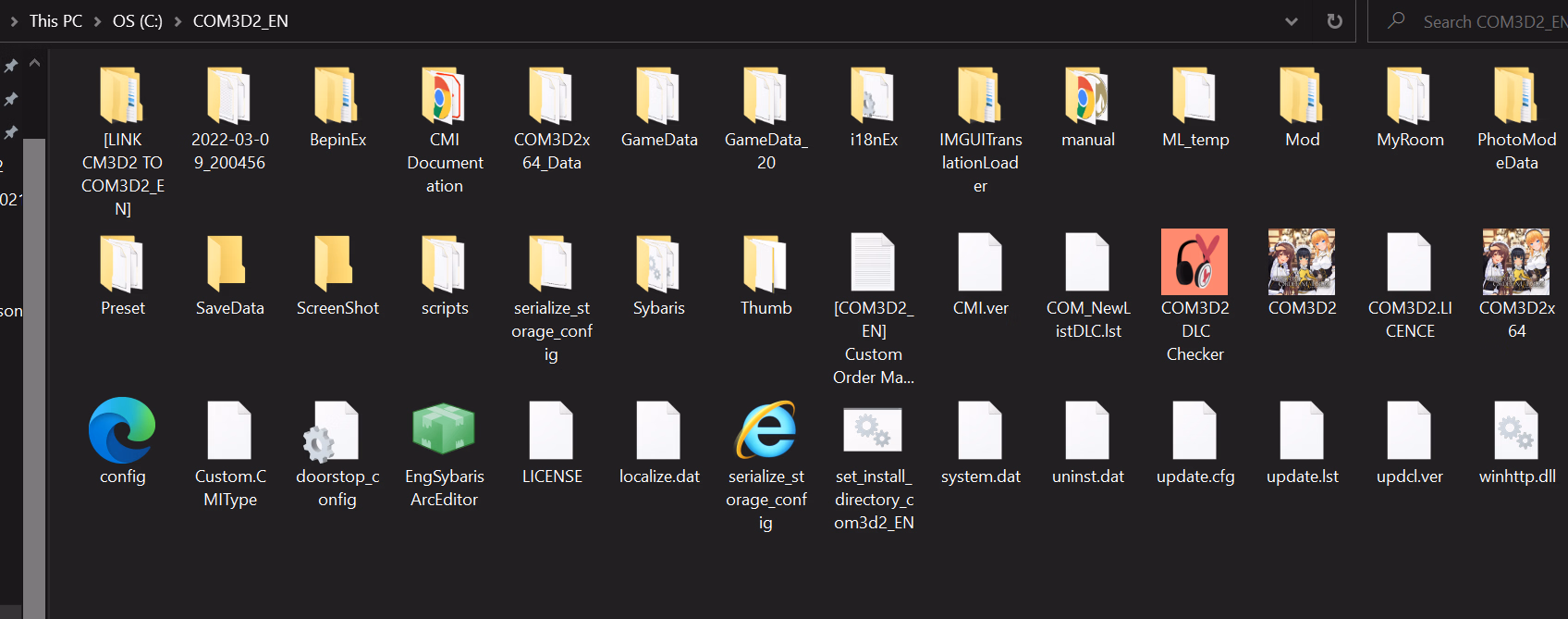This screenshot has height=619, width=1568.
Task: Click the Edge config file icon
Action: (122, 431)
